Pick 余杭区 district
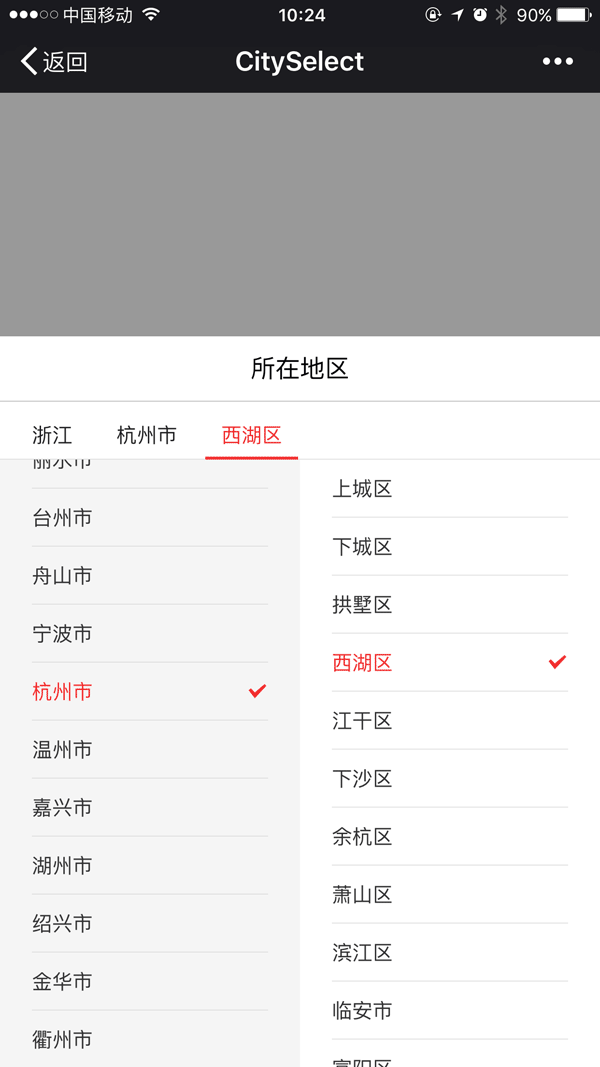 tap(450, 836)
